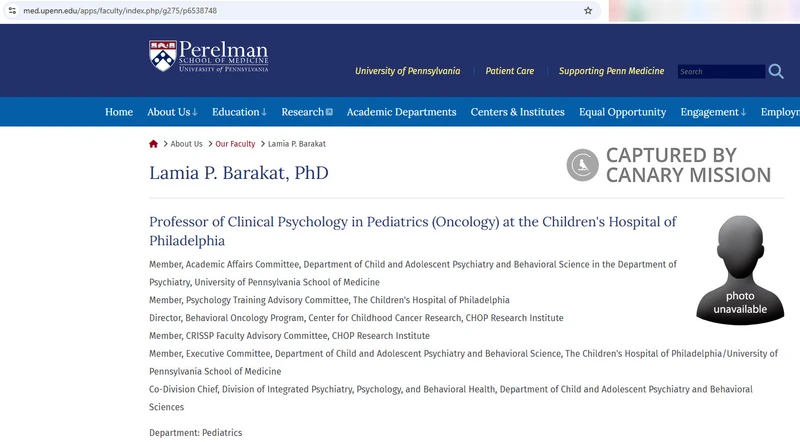Click the magnifier search icon
This screenshot has height=442, width=800.
776,71
